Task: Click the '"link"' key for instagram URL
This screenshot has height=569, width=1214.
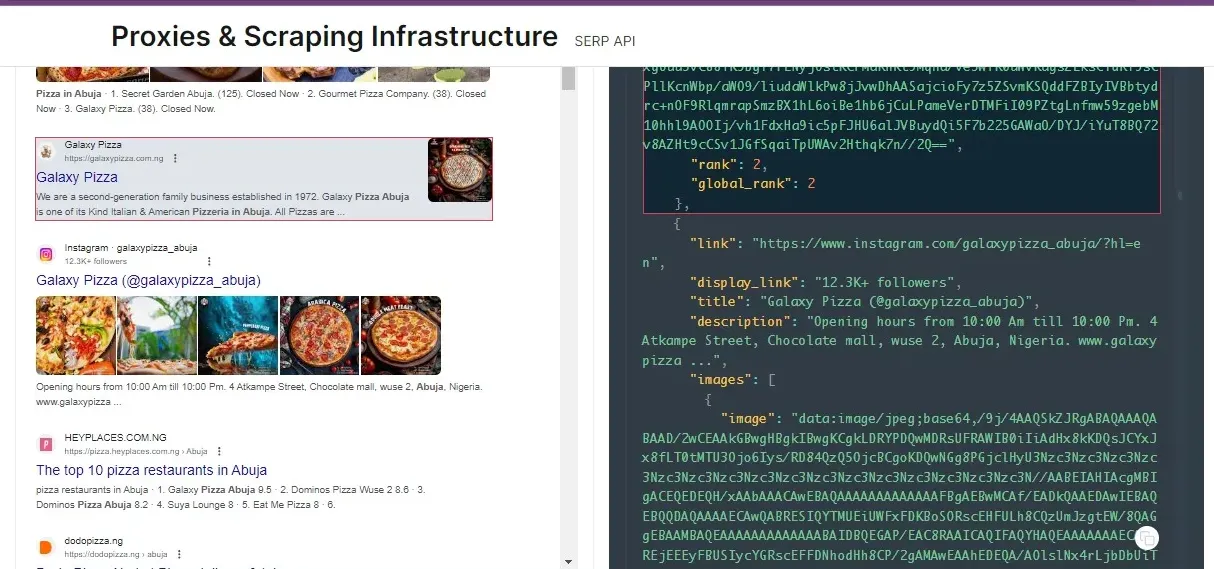Action: [x=713, y=243]
